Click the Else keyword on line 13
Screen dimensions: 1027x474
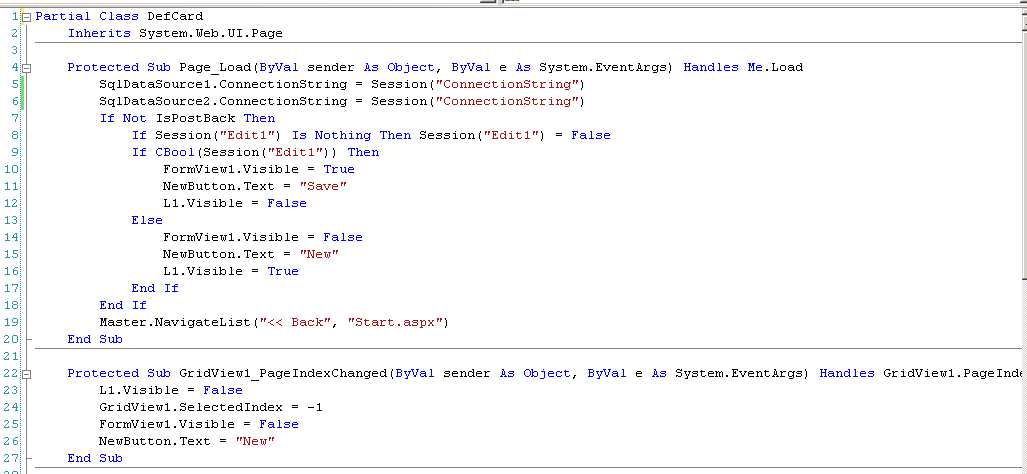147,221
